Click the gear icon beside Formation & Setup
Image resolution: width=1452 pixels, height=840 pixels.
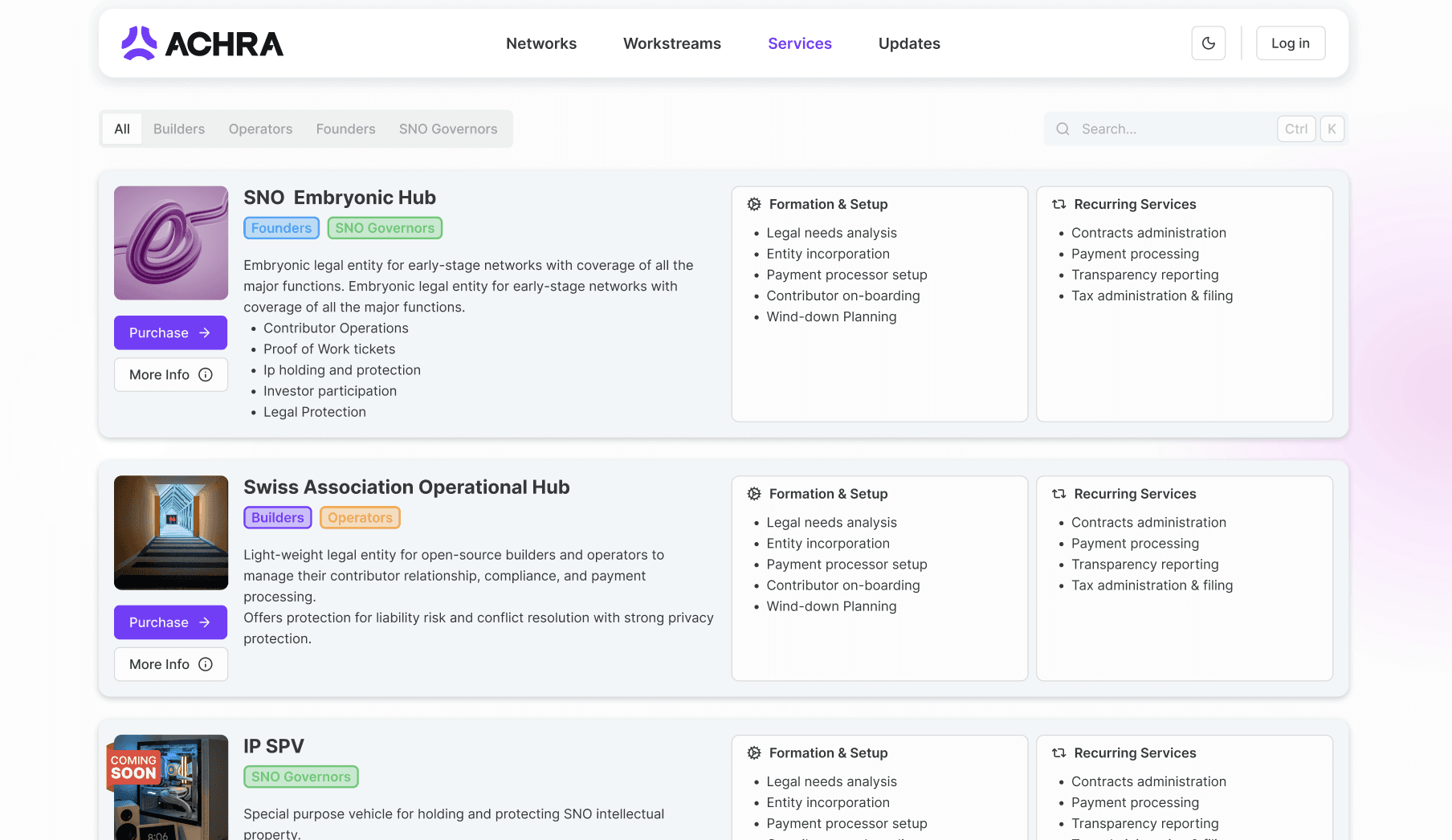click(753, 204)
